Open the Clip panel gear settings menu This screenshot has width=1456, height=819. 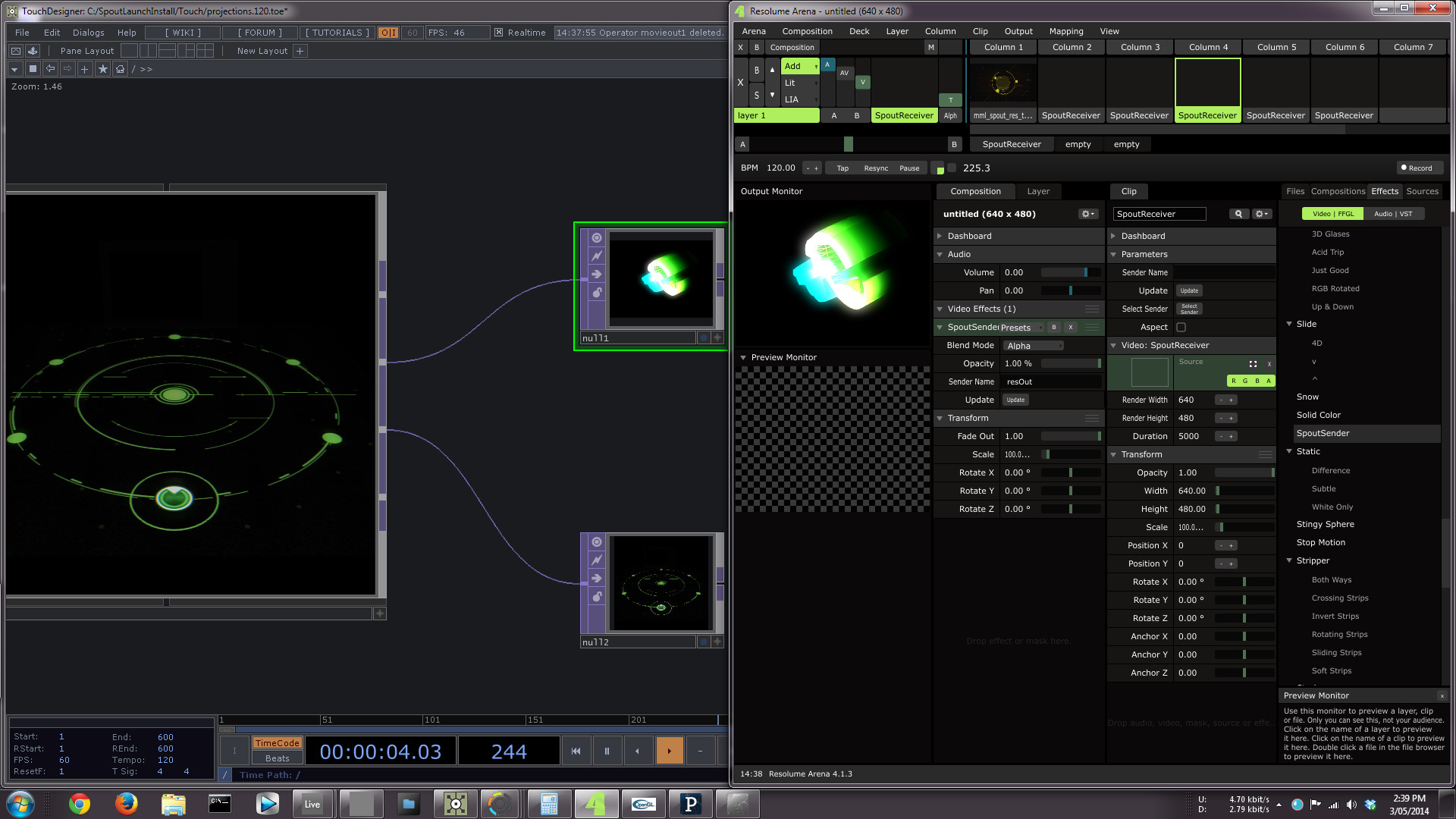click(1262, 214)
